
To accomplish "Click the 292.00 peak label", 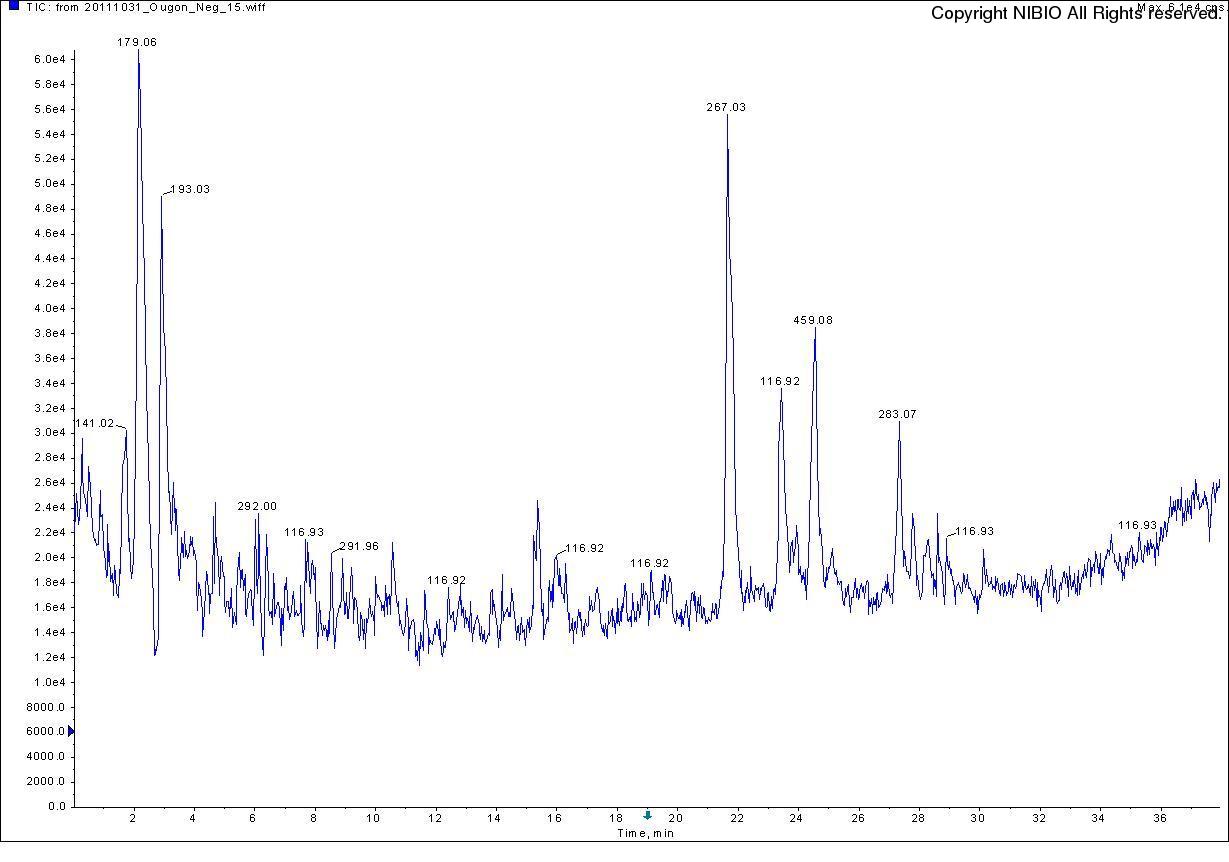I will [257, 507].
